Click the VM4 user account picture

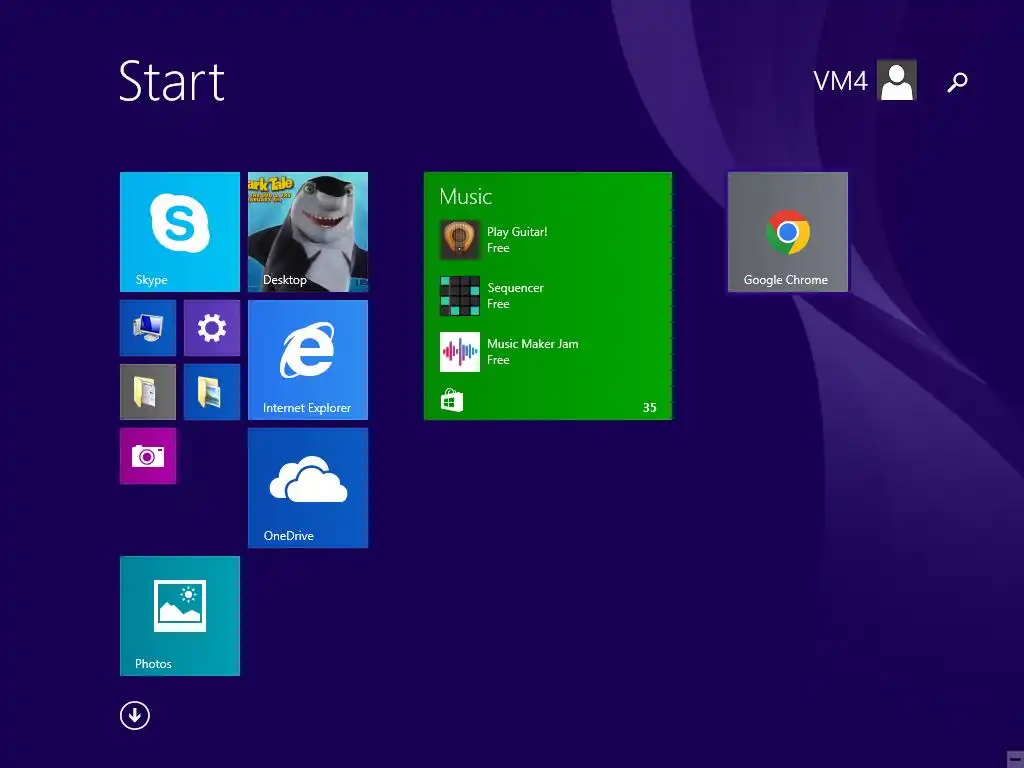coord(897,80)
